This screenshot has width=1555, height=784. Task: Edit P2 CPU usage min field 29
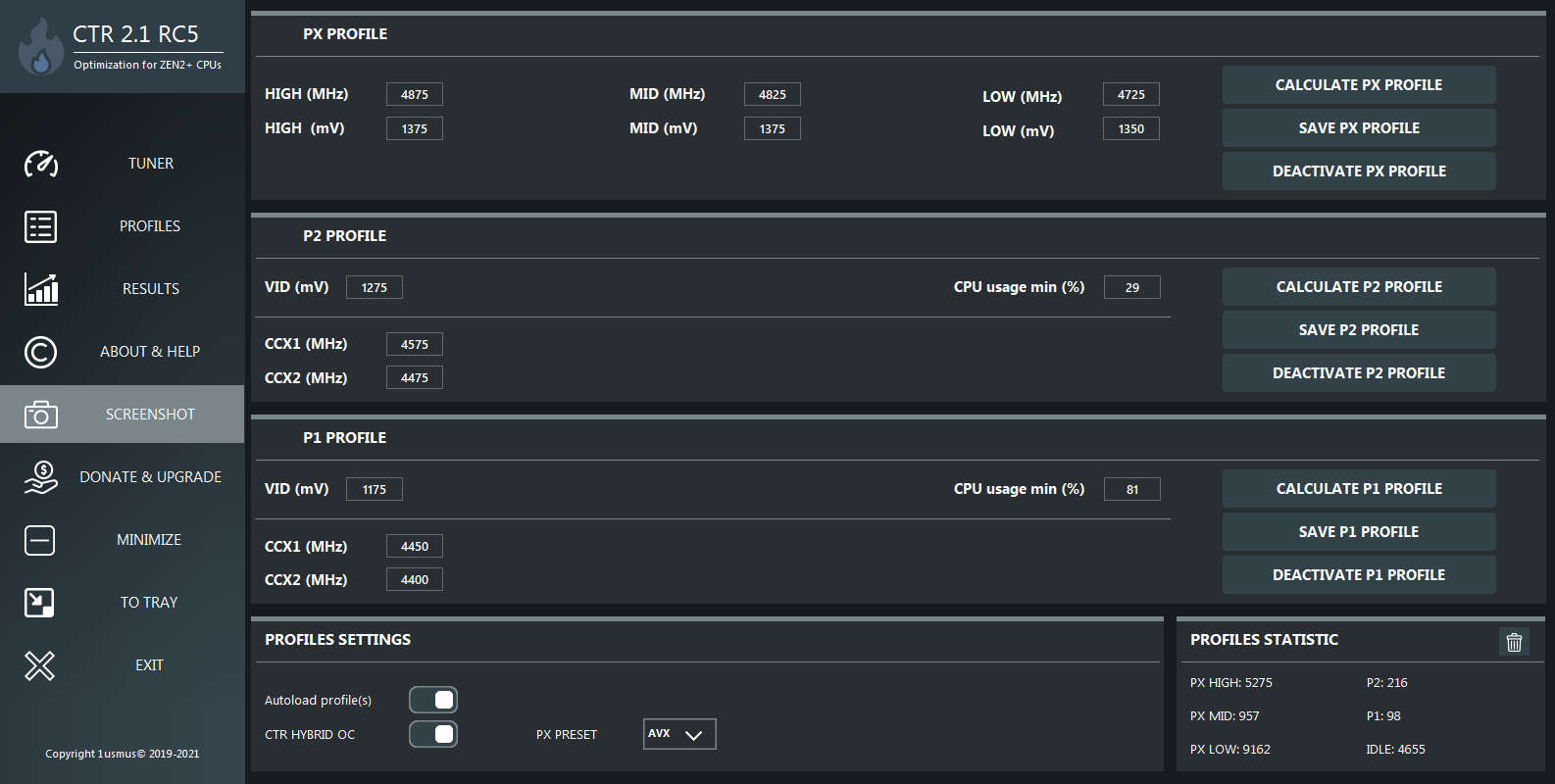(1132, 287)
